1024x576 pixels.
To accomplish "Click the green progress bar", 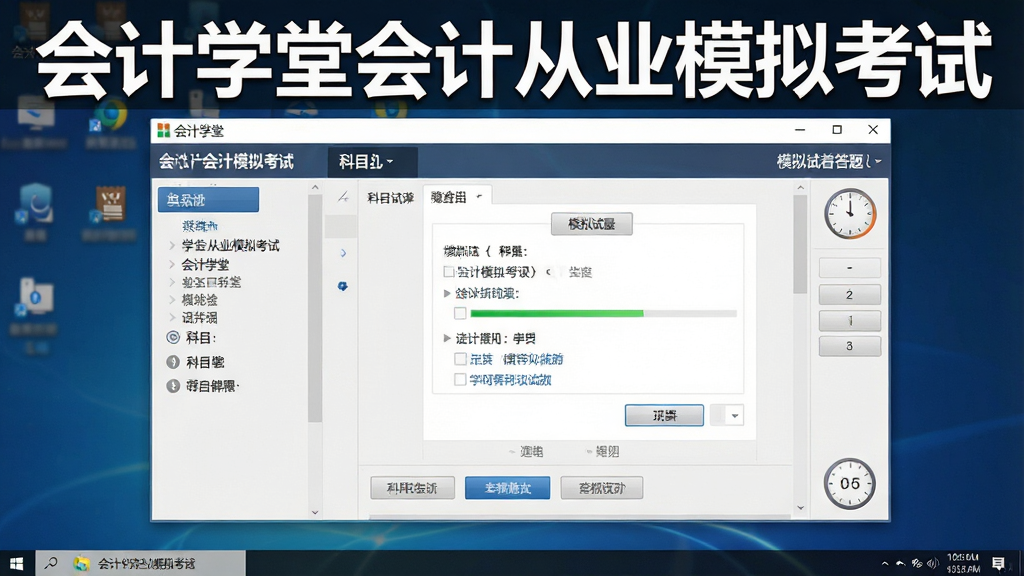I will pyautogui.click(x=603, y=313).
